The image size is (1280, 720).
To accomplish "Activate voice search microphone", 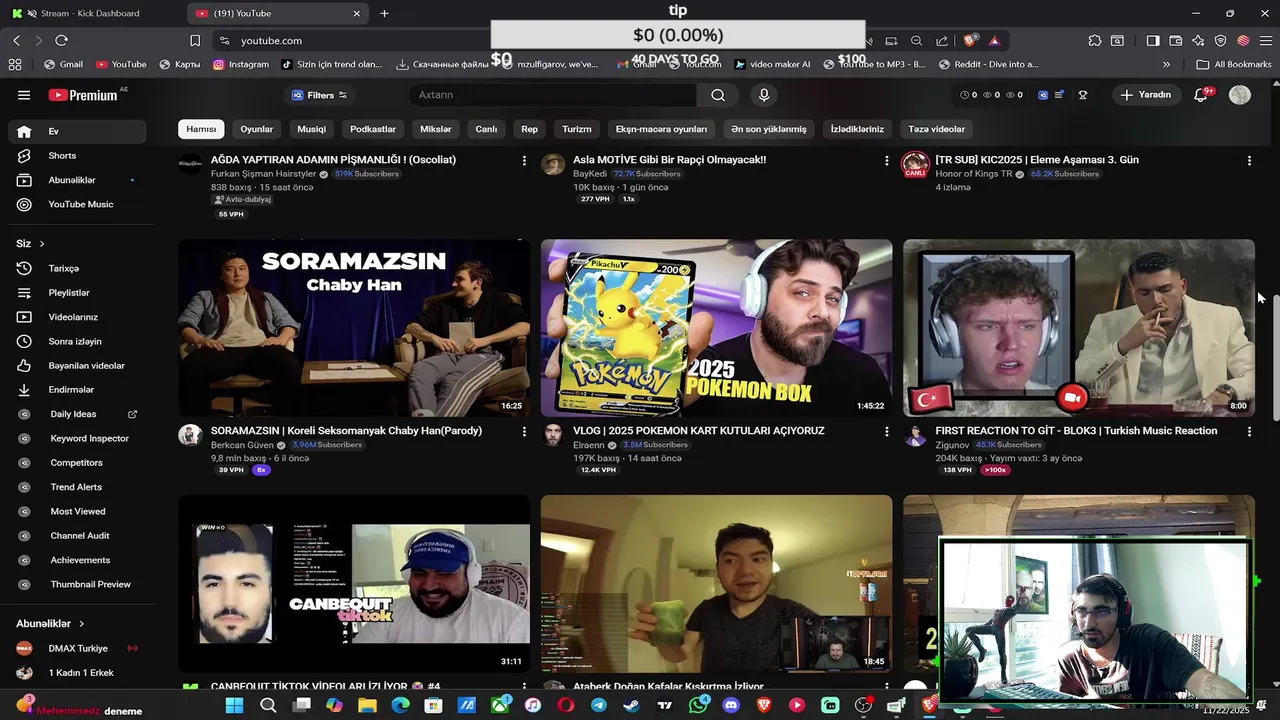I will (x=764, y=95).
